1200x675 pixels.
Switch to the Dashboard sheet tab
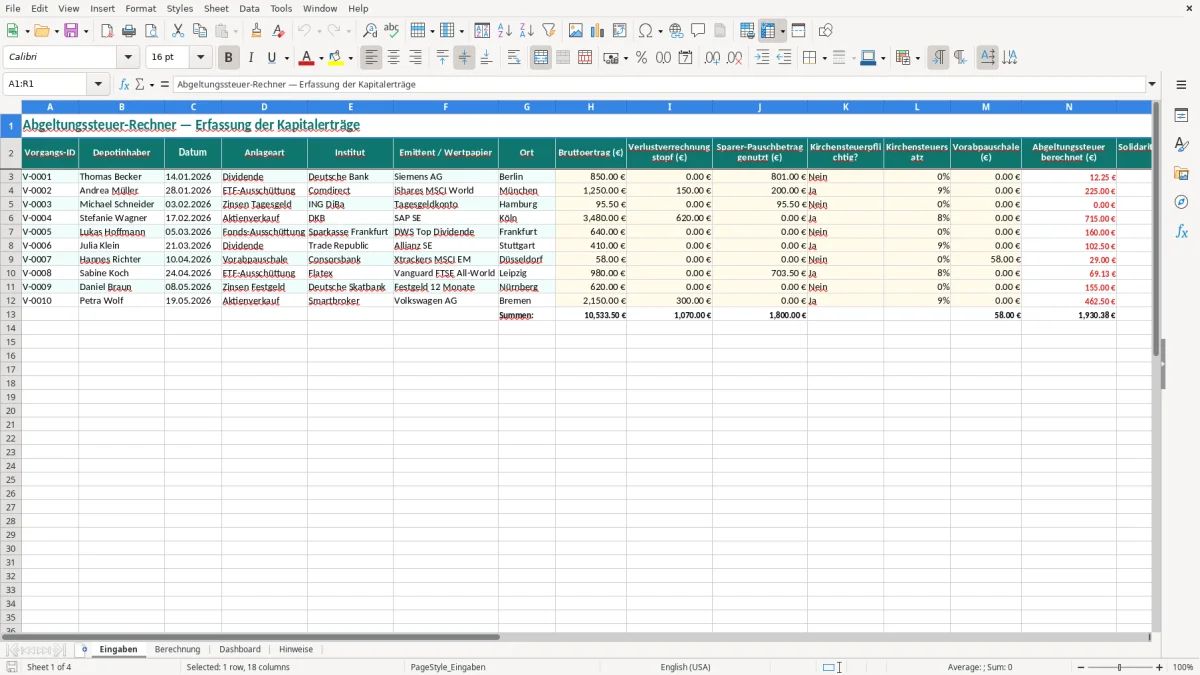click(240, 649)
